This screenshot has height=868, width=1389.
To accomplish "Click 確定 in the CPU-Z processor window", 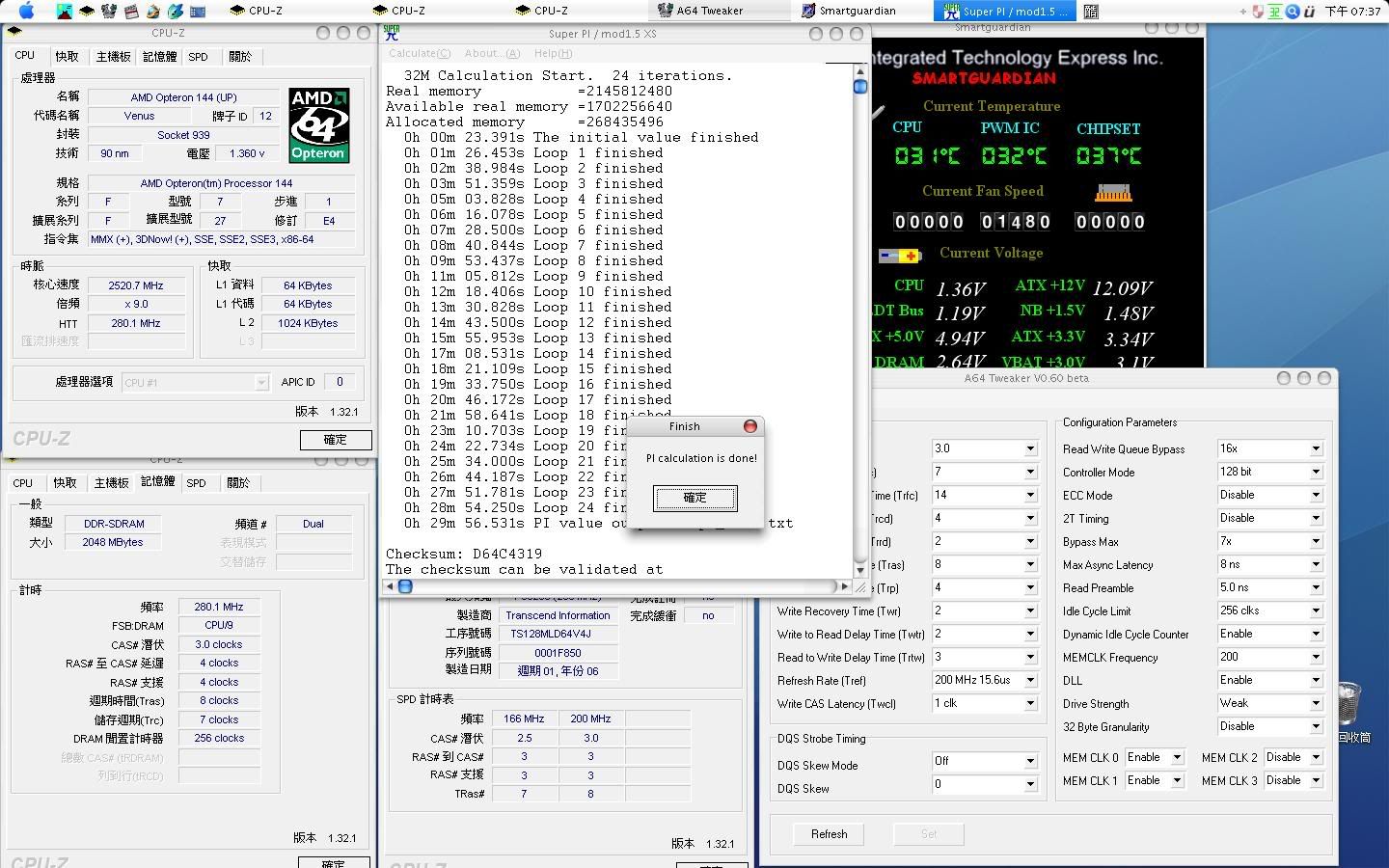I will coord(335,440).
